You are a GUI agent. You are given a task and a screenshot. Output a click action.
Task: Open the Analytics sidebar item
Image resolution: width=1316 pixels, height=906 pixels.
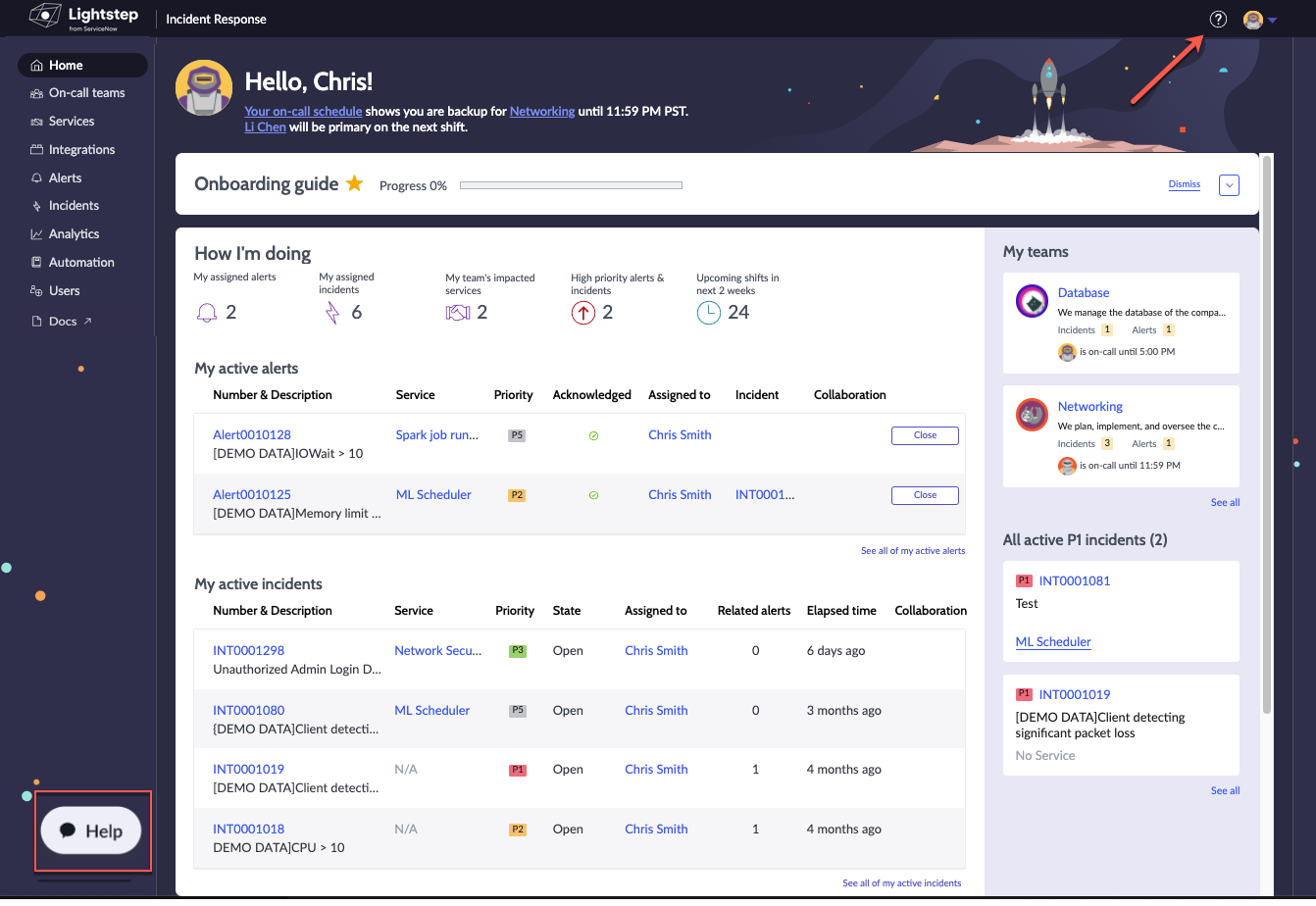[74, 234]
